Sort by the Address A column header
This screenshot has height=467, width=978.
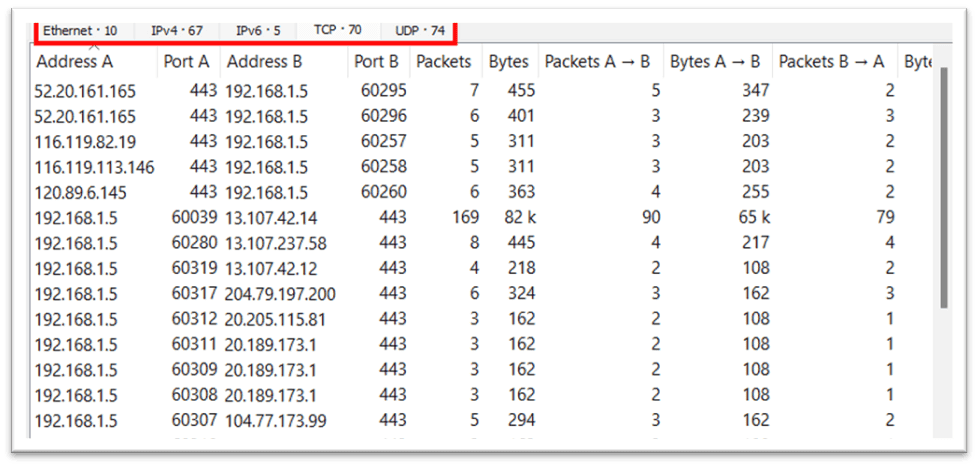pos(75,62)
